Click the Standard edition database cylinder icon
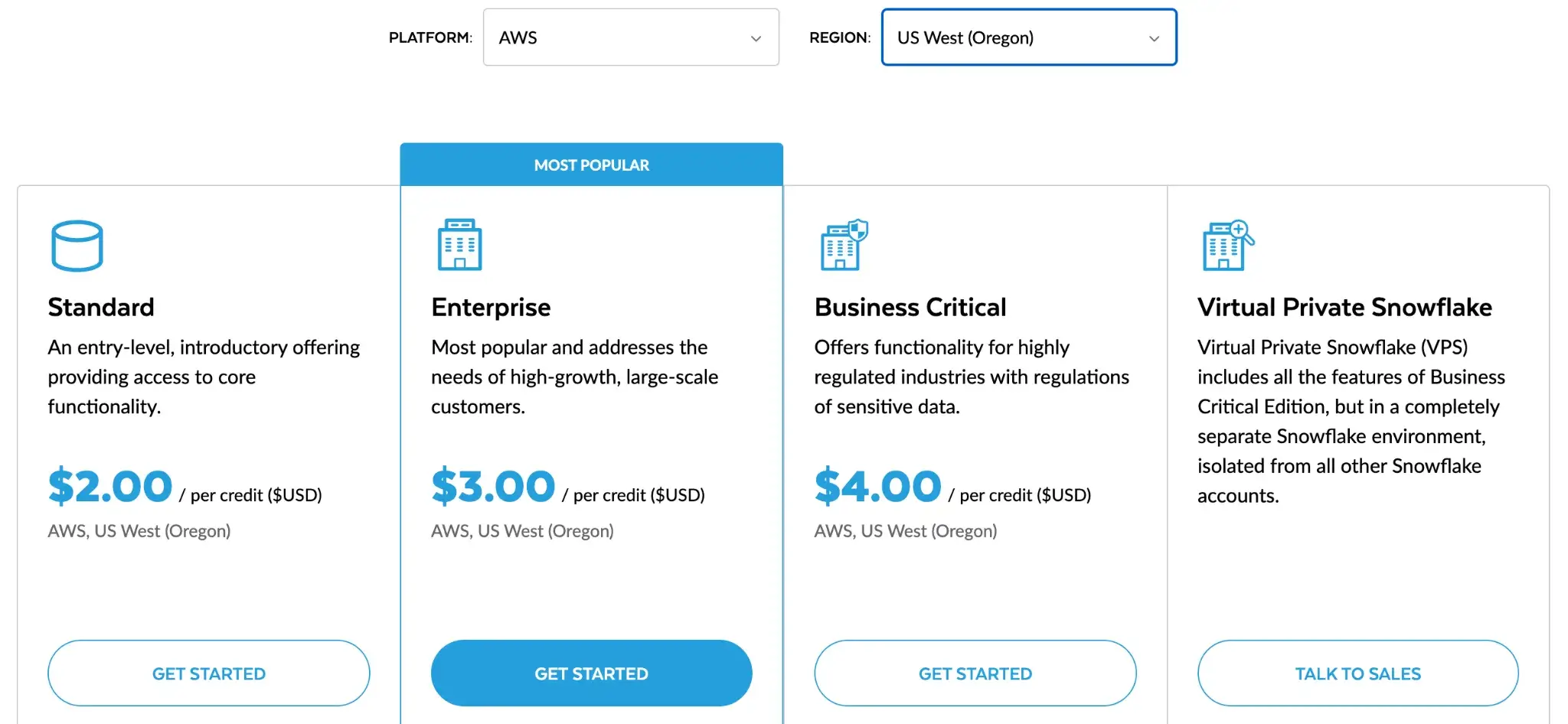Viewport: 1568px width, 724px height. pyautogui.click(x=77, y=246)
